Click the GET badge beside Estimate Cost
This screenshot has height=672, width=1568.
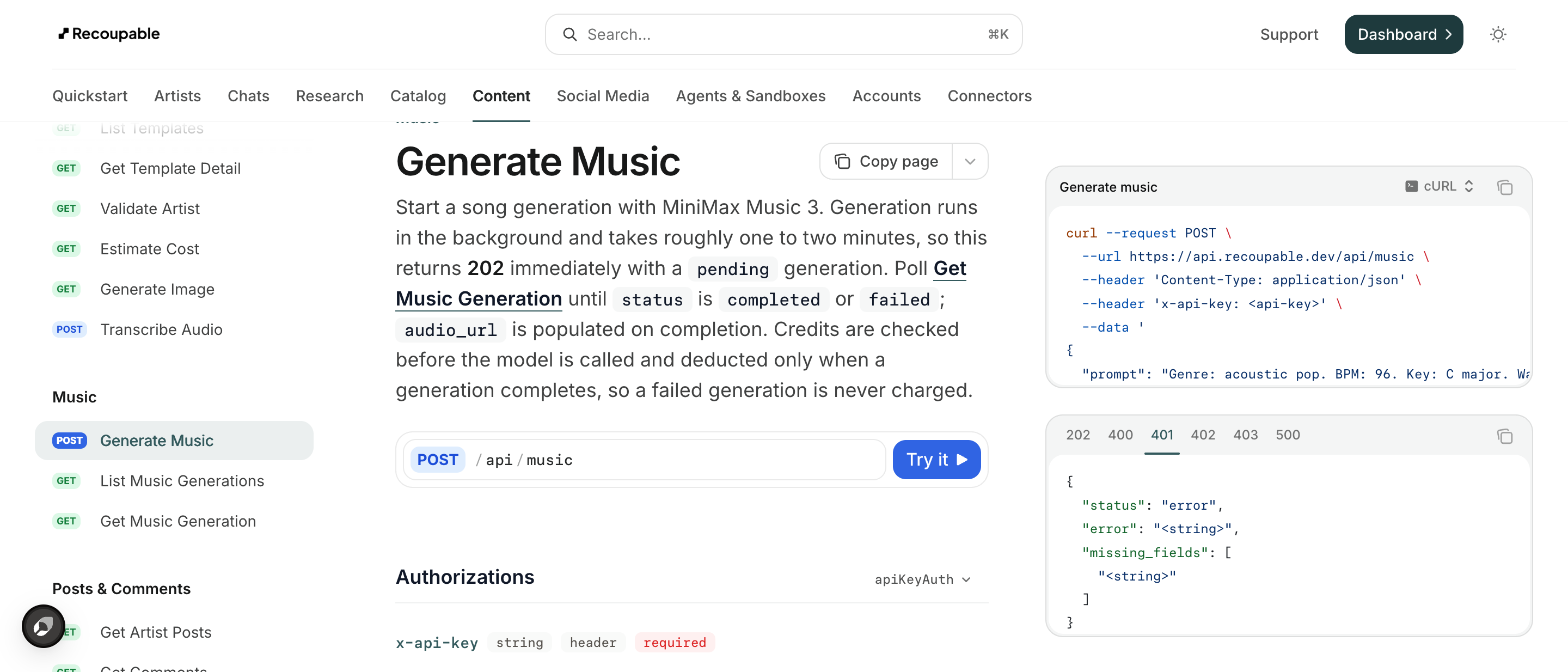(x=66, y=249)
